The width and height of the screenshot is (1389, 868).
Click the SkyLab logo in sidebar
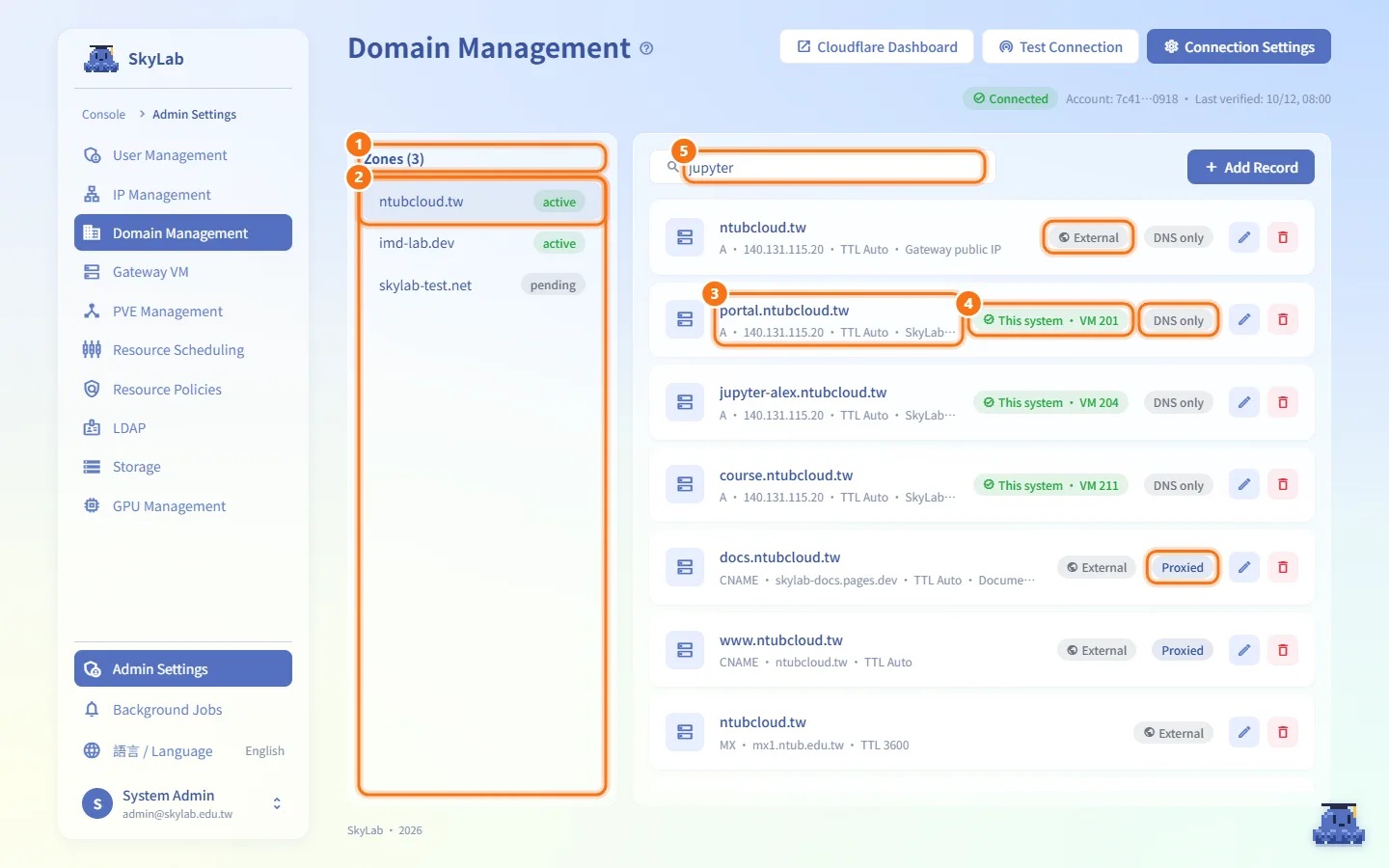(101, 59)
